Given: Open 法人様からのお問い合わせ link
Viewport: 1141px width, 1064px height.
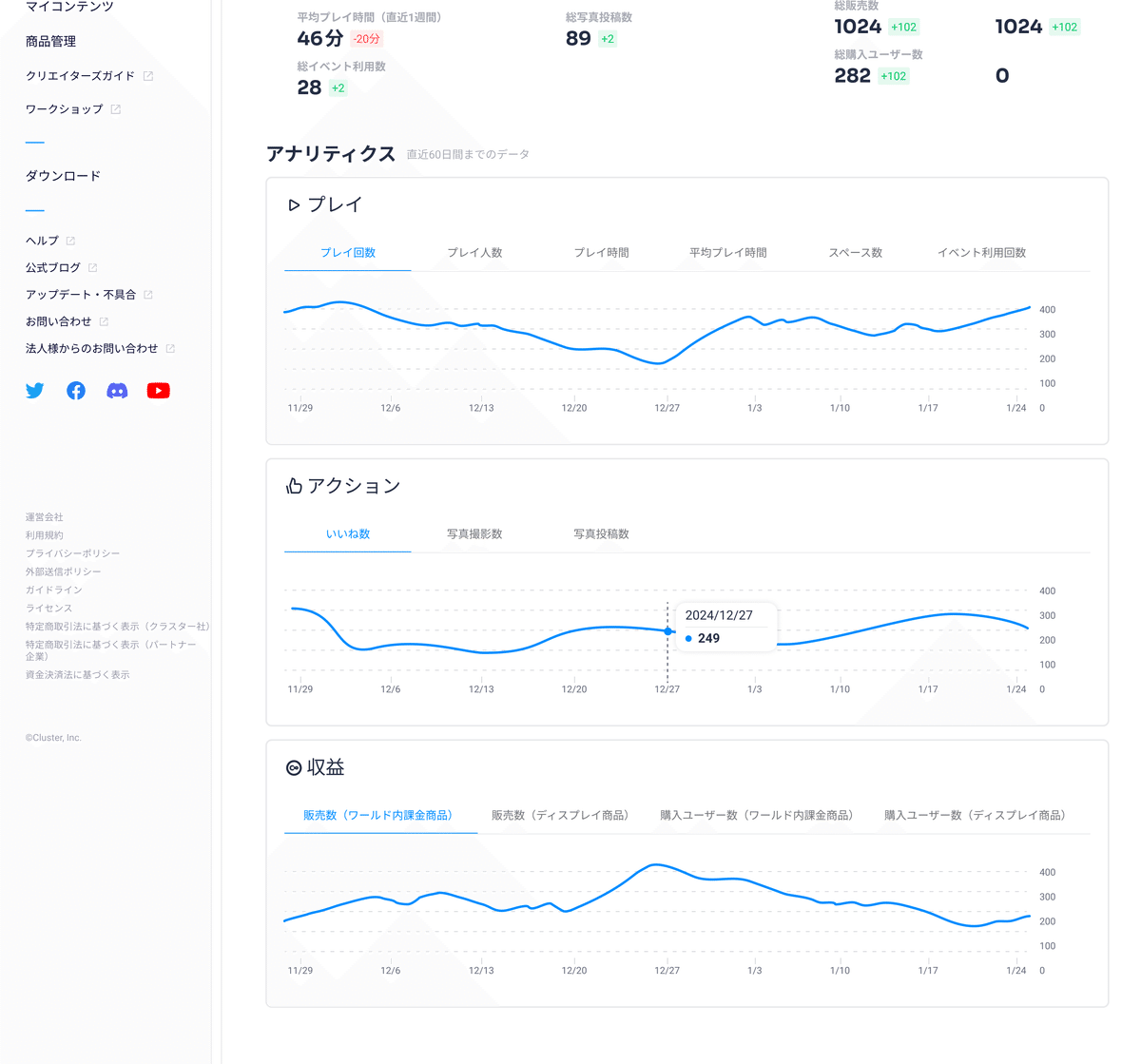Looking at the screenshot, I should coord(92,349).
